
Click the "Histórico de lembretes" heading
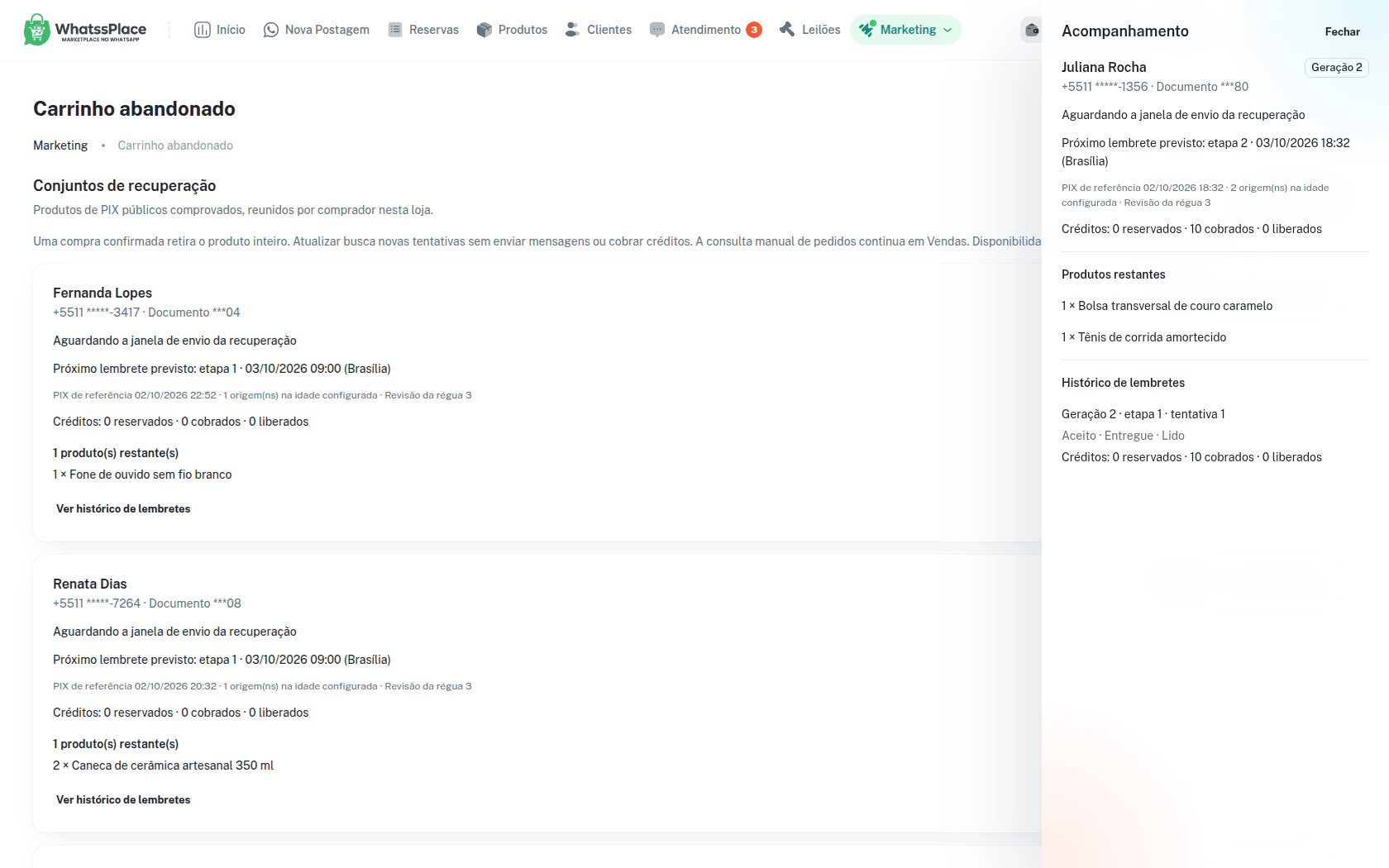pos(1123,383)
